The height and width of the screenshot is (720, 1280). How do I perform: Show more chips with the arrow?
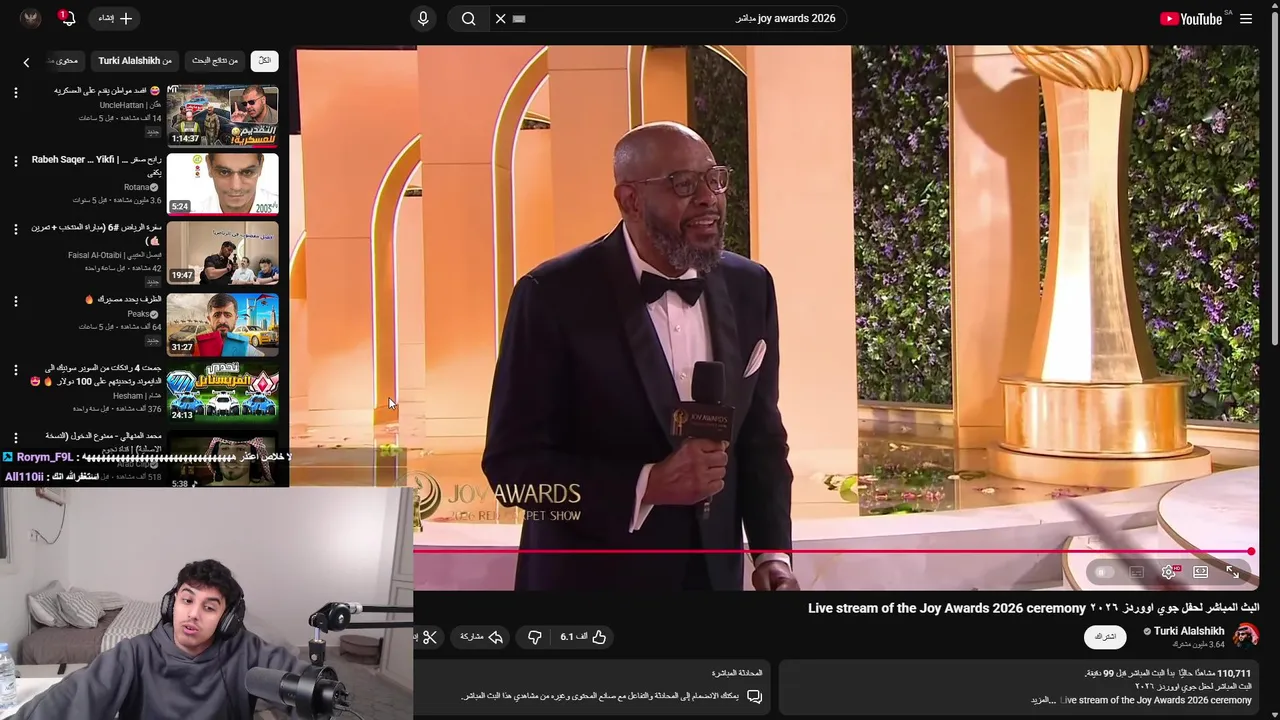pos(26,62)
